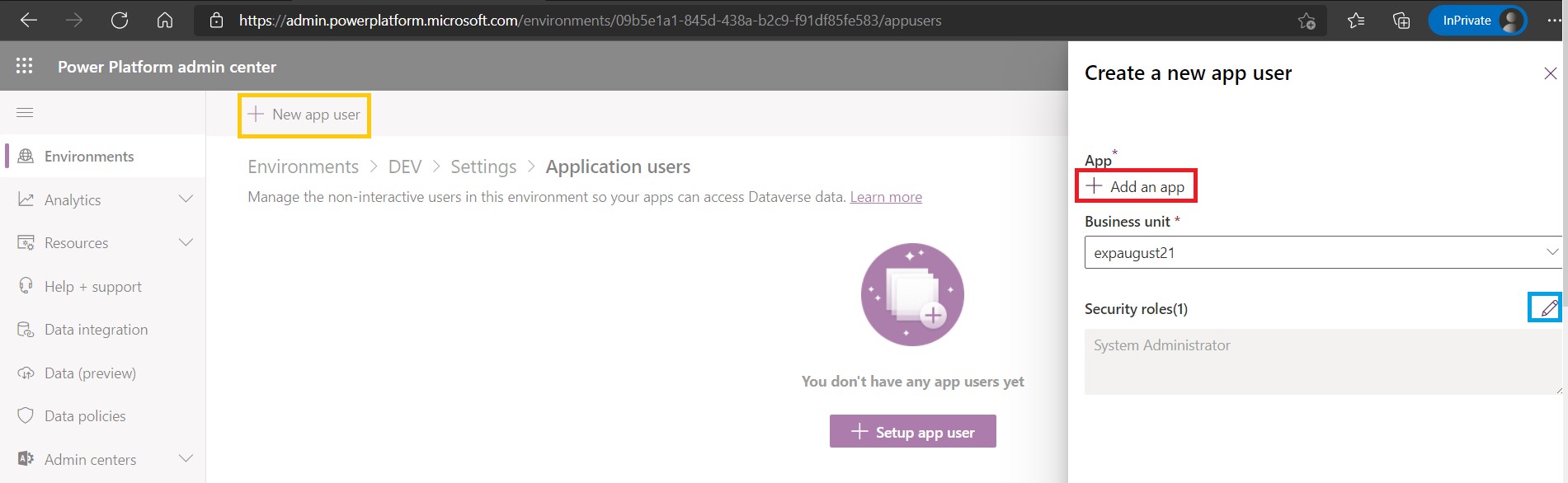Open Data policies in left navigation
This screenshot has width=1568, height=483.
85,416
